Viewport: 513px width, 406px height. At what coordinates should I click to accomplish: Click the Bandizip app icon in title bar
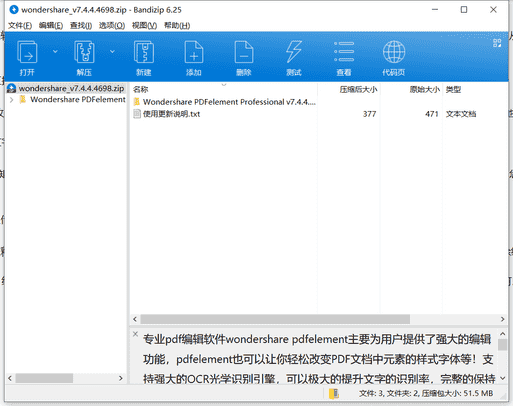click(x=14, y=10)
